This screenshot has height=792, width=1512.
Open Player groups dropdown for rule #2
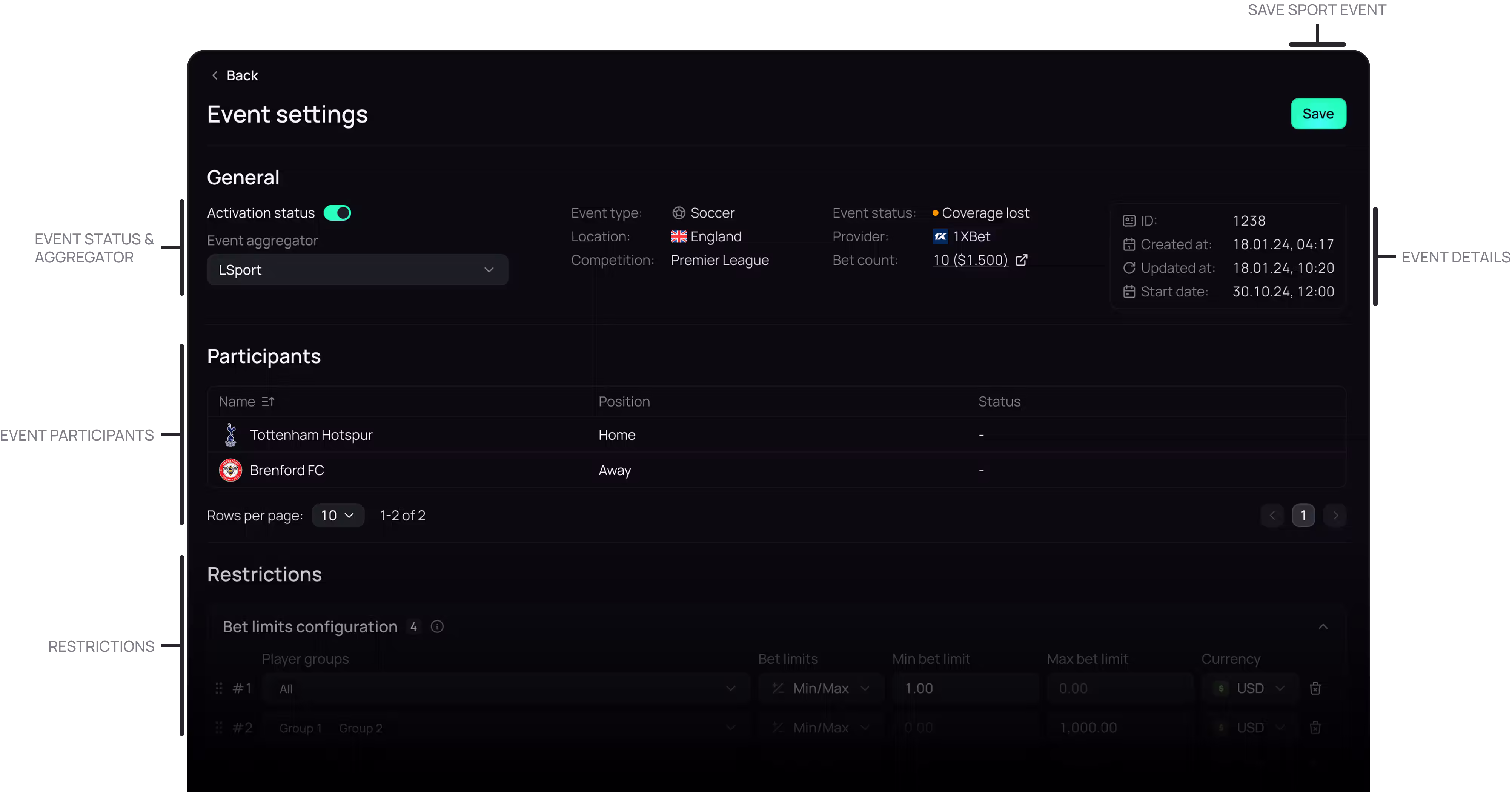pos(506,728)
